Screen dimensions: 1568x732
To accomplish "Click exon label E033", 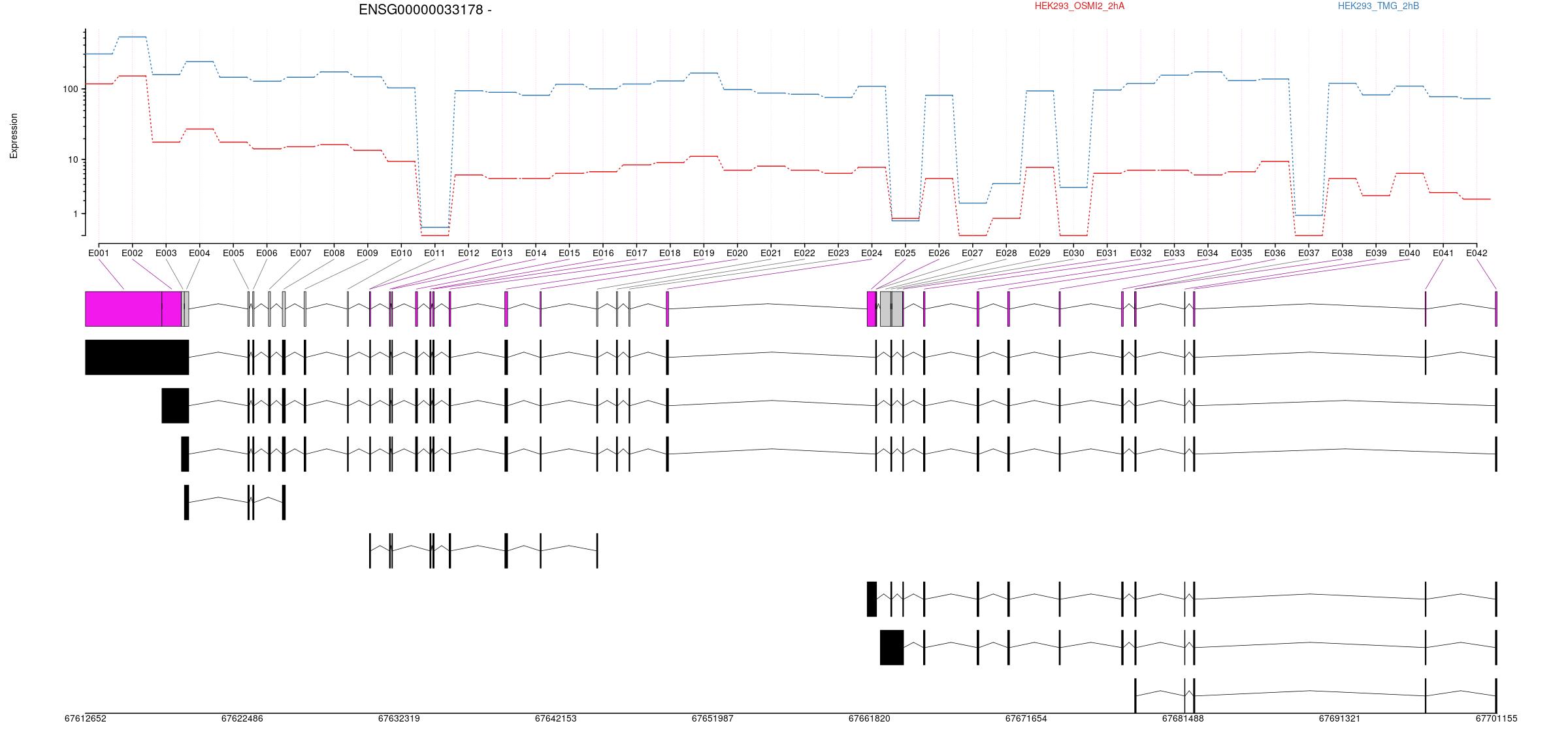I will 1174,253.
